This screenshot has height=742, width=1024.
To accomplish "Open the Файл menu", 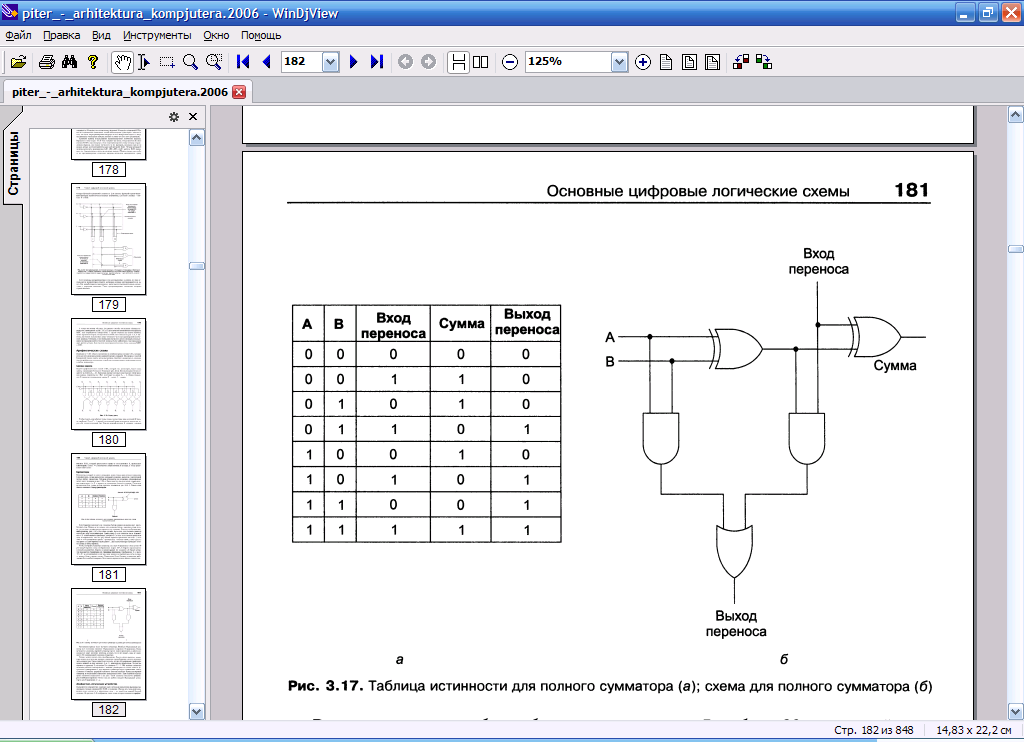I will pyautogui.click(x=18, y=35).
